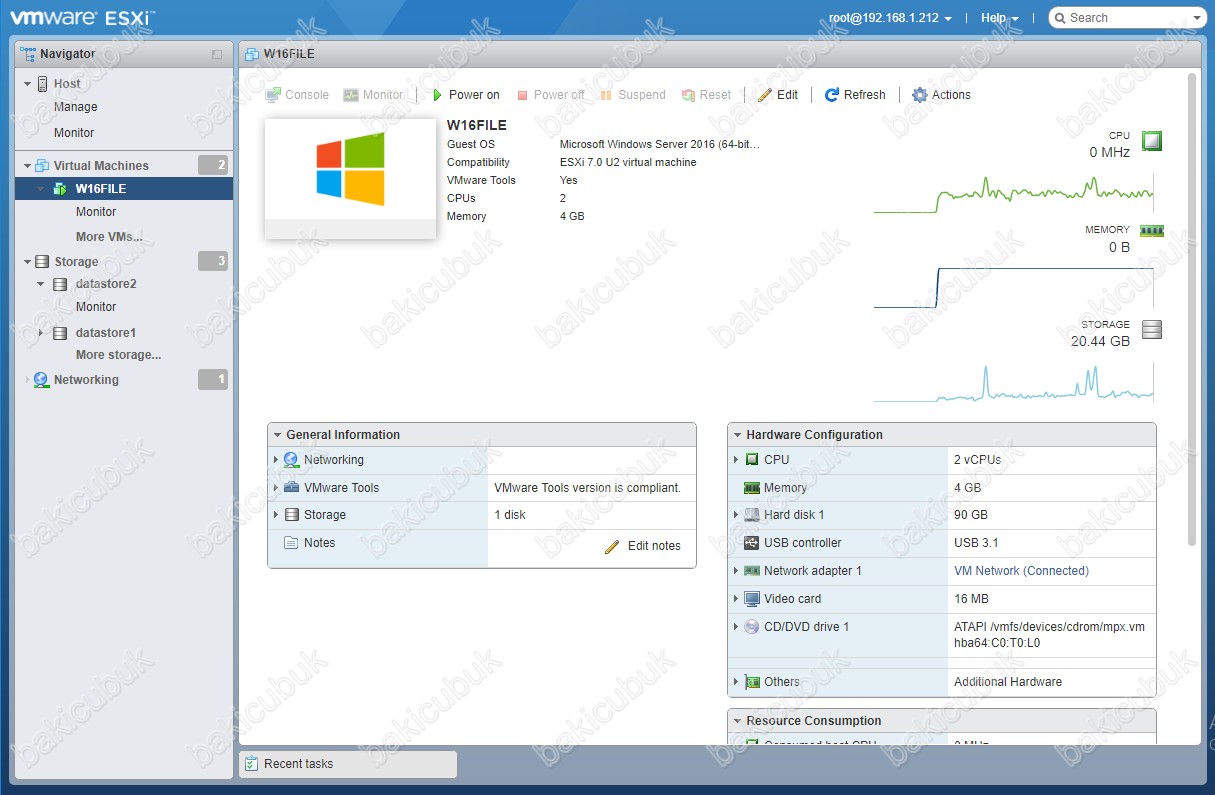Viewport: 1215px width, 795px height.
Task: Click the USB controller icon
Action: [x=752, y=543]
